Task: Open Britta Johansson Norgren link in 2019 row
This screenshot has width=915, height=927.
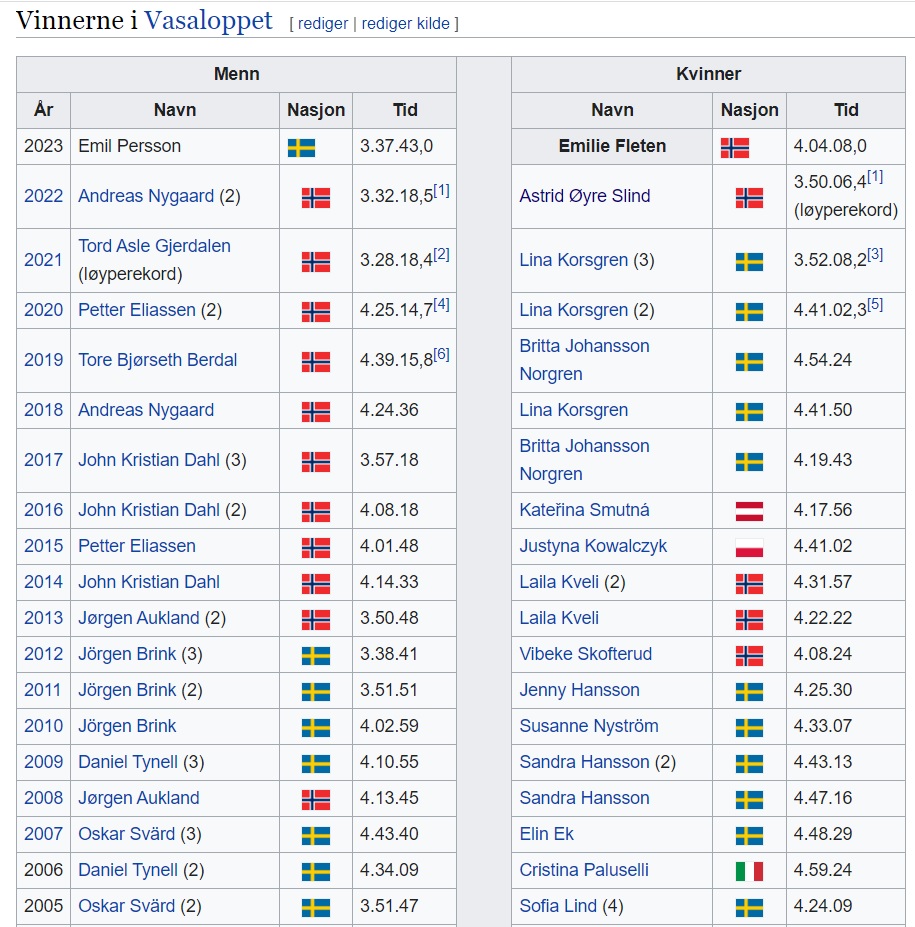Action: coord(584,359)
